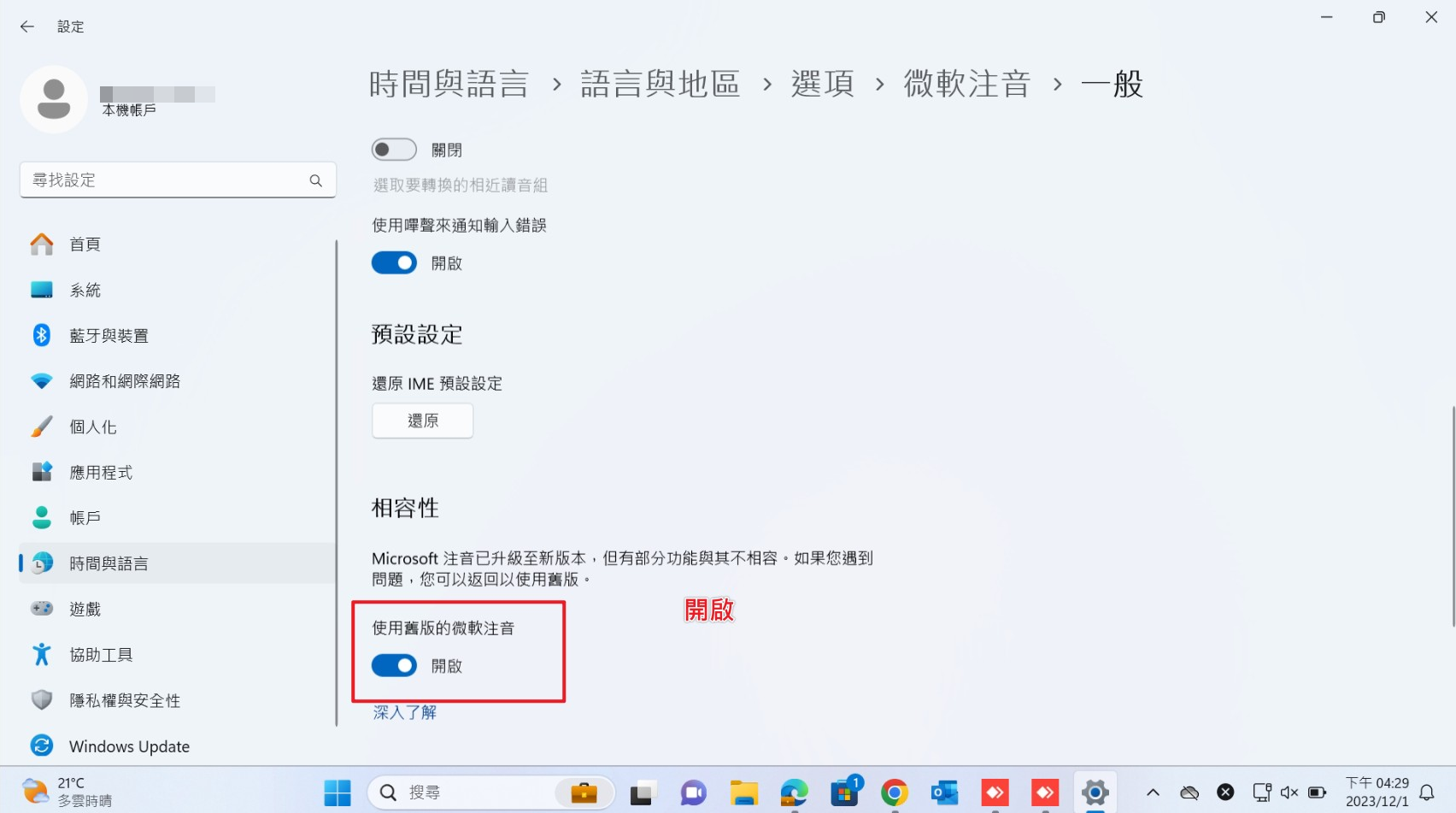The height and width of the screenshot is (813, 1456).
Task: Open the 深入了解 link
Action: (x=405, y=712)
